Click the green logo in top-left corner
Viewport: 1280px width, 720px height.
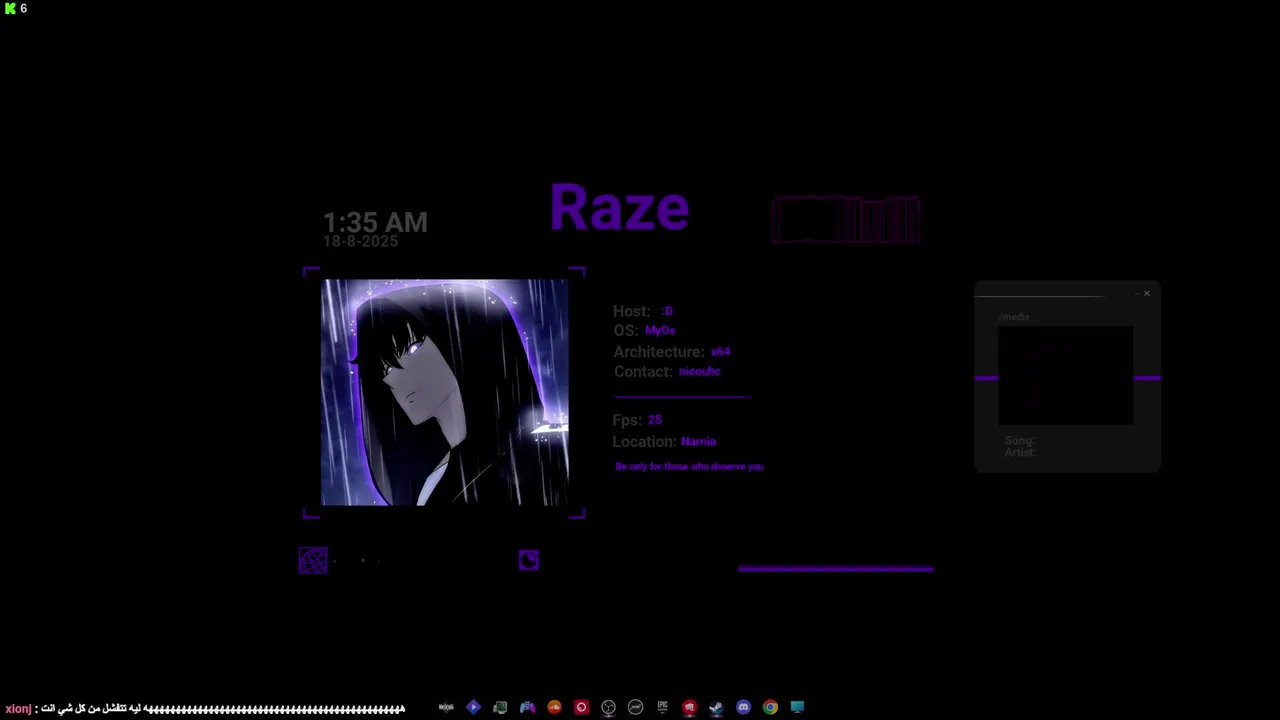tap(10, 8)
